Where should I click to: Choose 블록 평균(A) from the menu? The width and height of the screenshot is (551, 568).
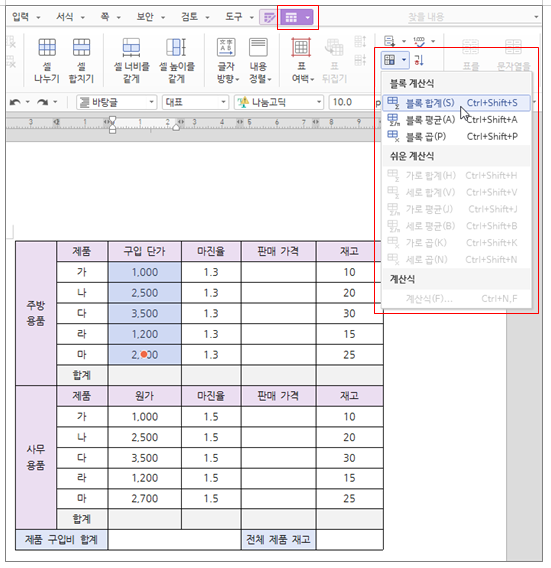click(x=456, y=120)
